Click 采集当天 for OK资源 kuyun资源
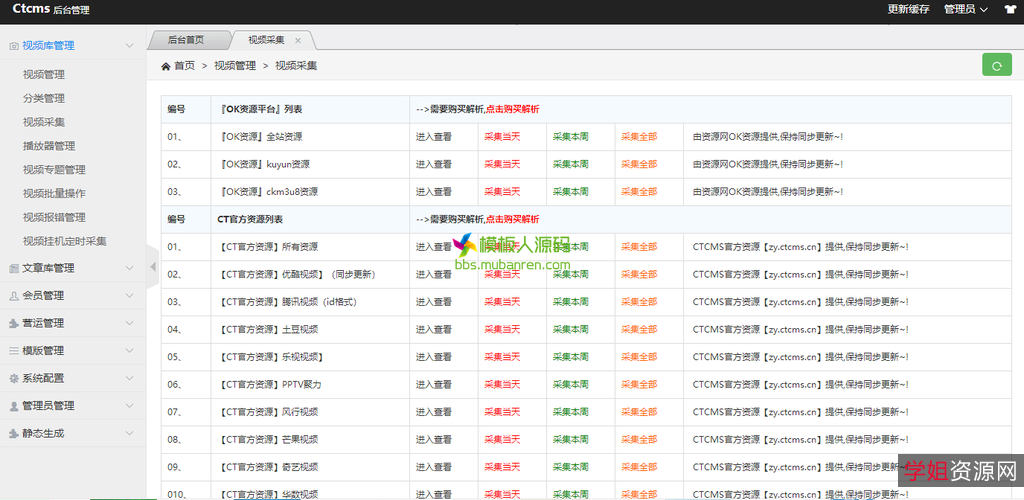This screenshot has width=1024, height=500. (x=502, y=164)
